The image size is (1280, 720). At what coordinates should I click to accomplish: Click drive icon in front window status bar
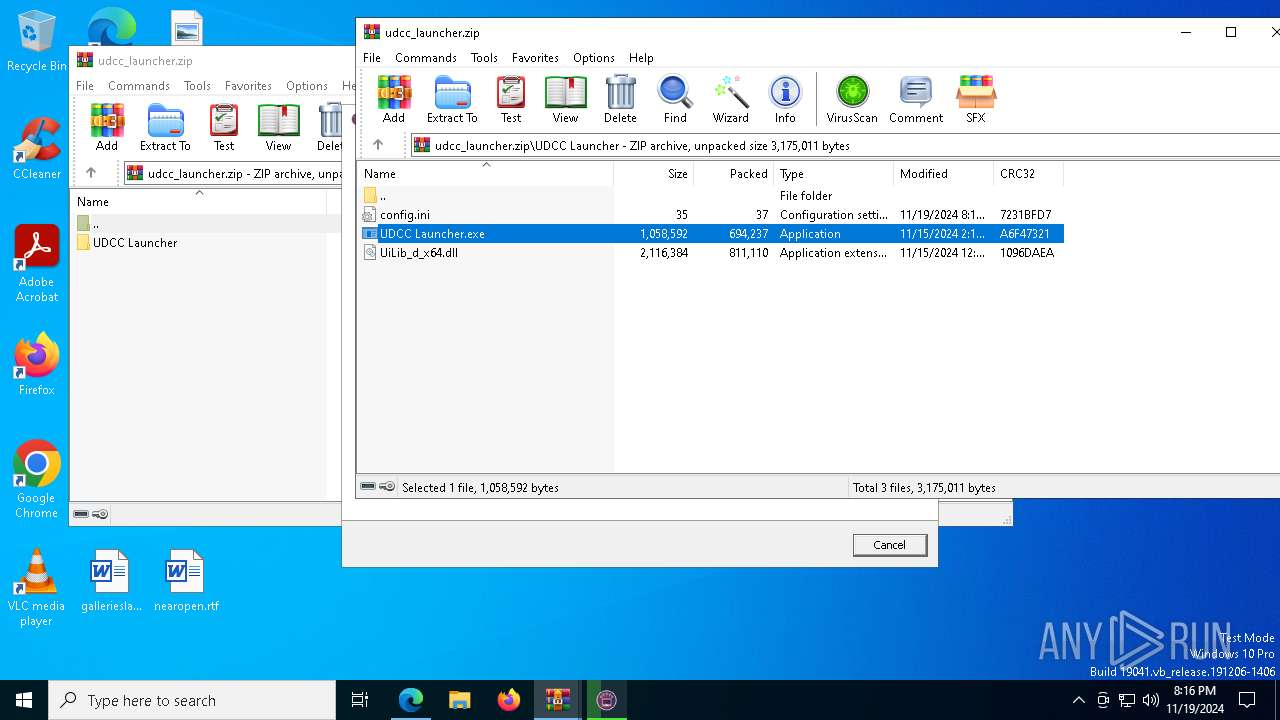point(368,487)
